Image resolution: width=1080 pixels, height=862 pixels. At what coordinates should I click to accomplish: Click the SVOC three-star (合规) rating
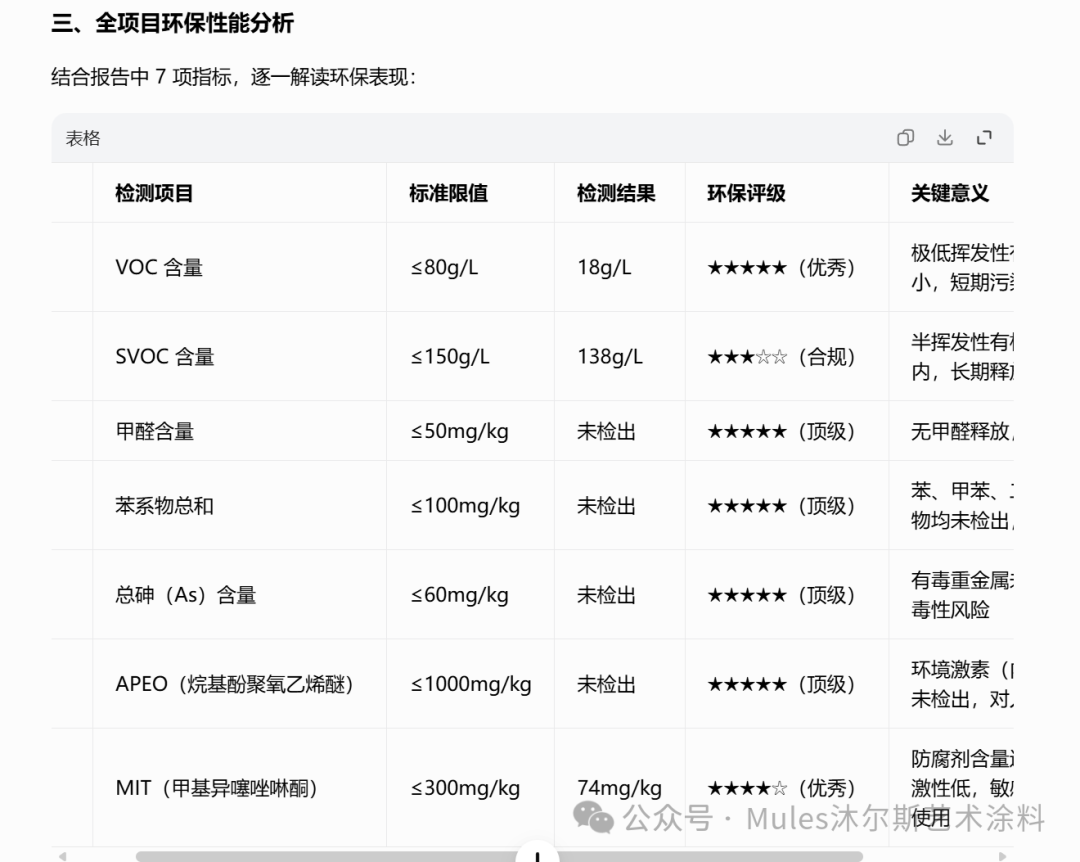pyautogui.click(x=781, y=357)
